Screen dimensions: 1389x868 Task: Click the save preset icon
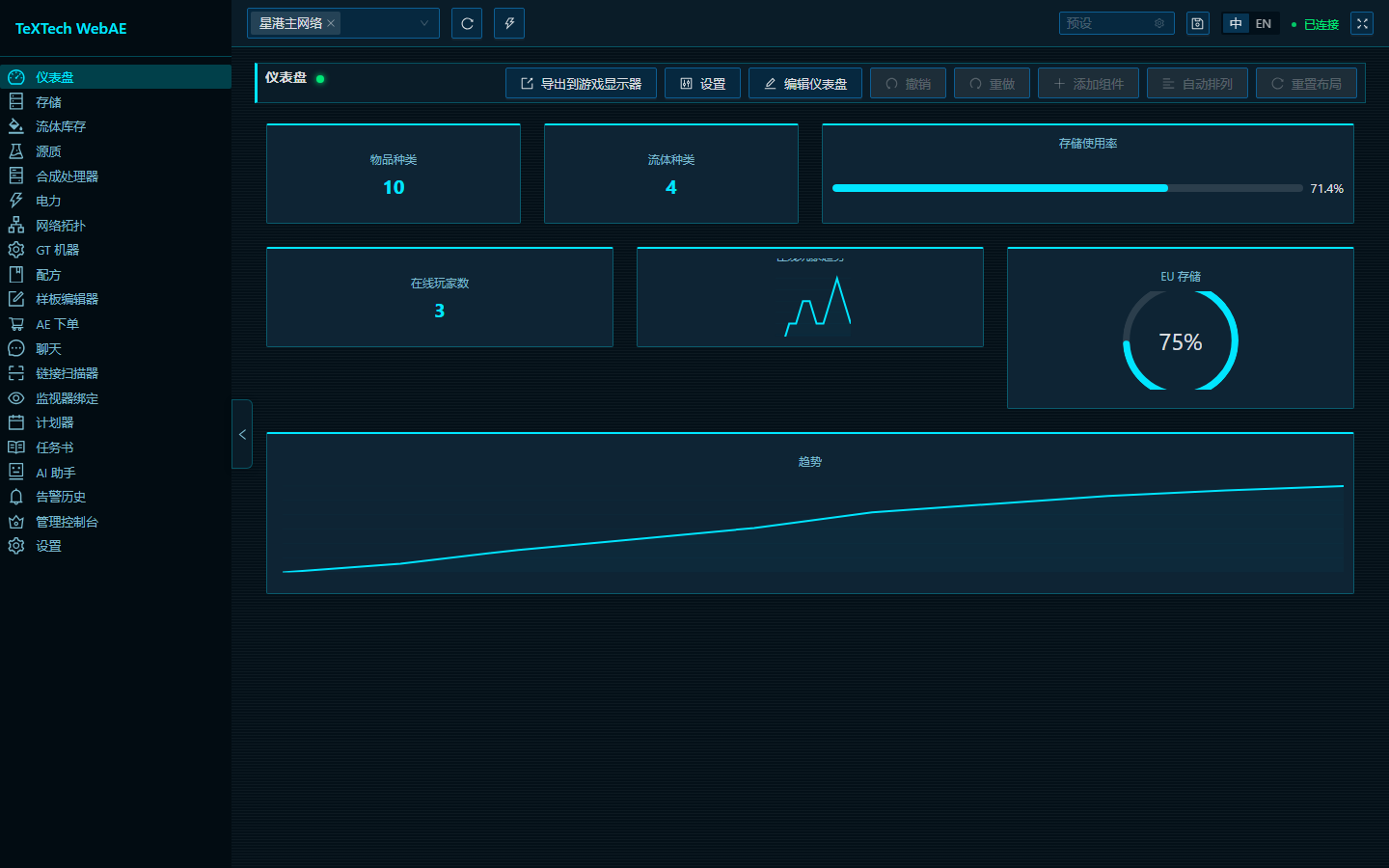[x=1197, y=23]
